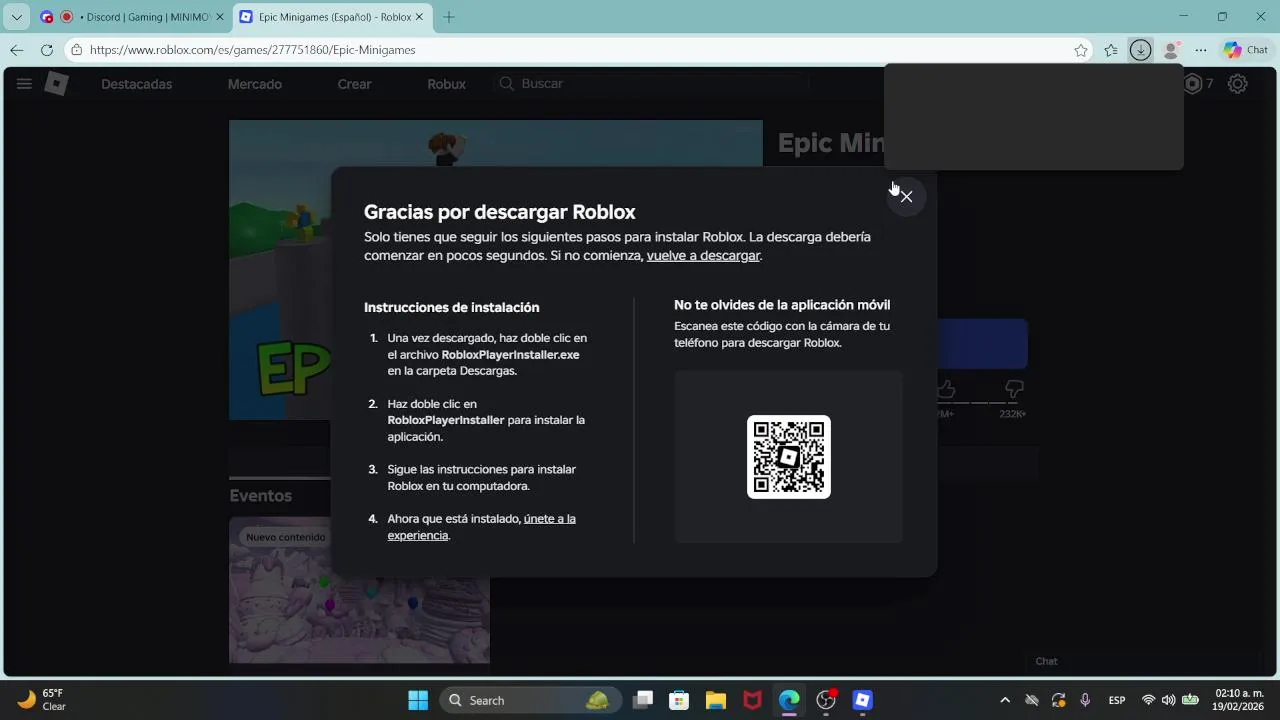The height and width of the screenshot is (720, 1280).
Task: View site information lock icon
Action: click(76, 50)
